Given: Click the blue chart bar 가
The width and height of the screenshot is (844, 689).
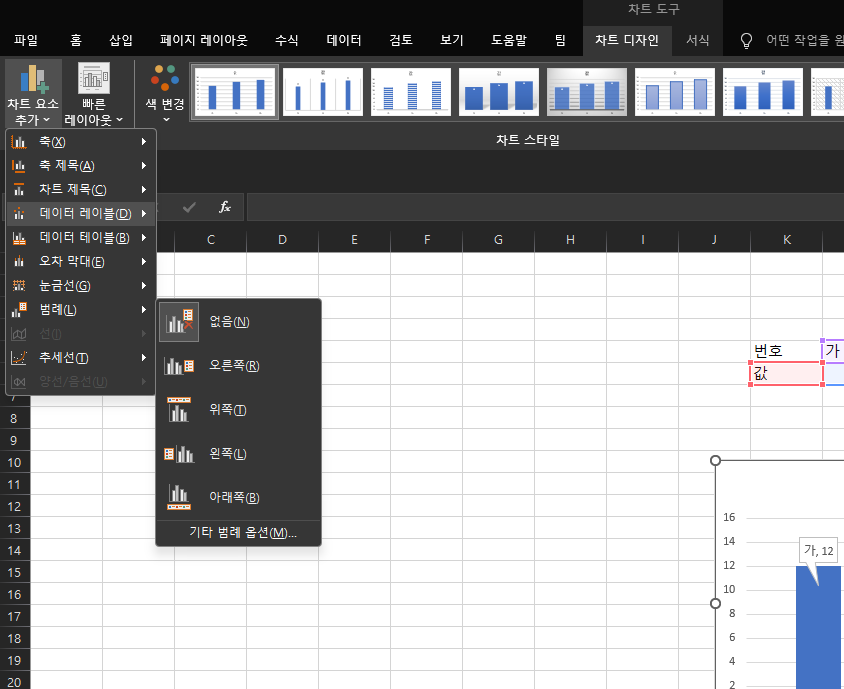Looking at the screenshot, I should [x=819, y=628].
